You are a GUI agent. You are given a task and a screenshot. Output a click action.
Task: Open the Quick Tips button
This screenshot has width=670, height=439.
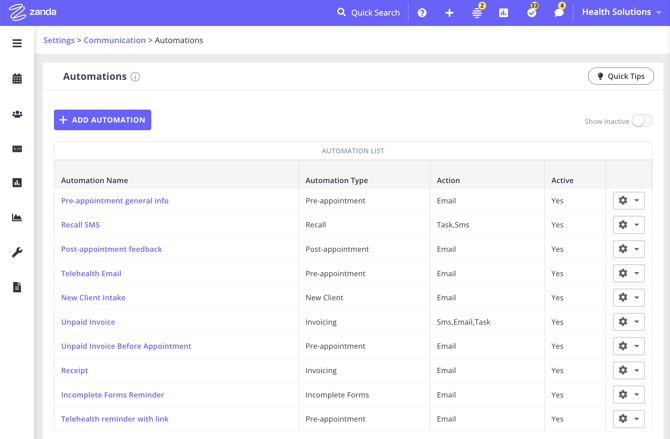[620, 76]
